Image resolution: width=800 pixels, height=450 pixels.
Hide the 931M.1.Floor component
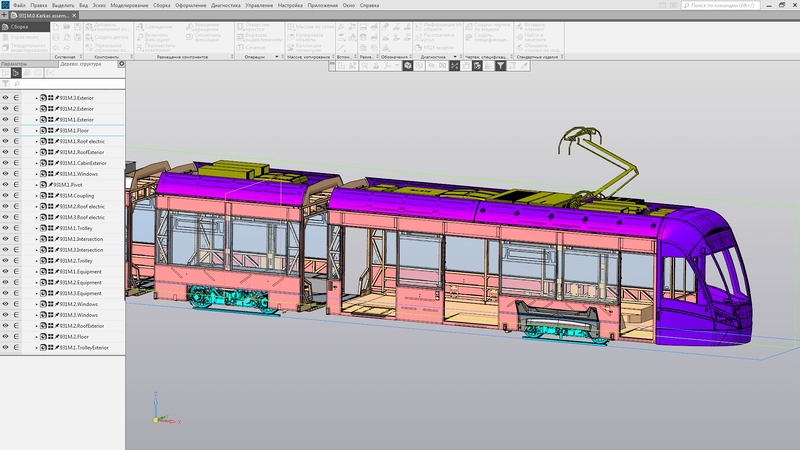(x=5, y=130)
